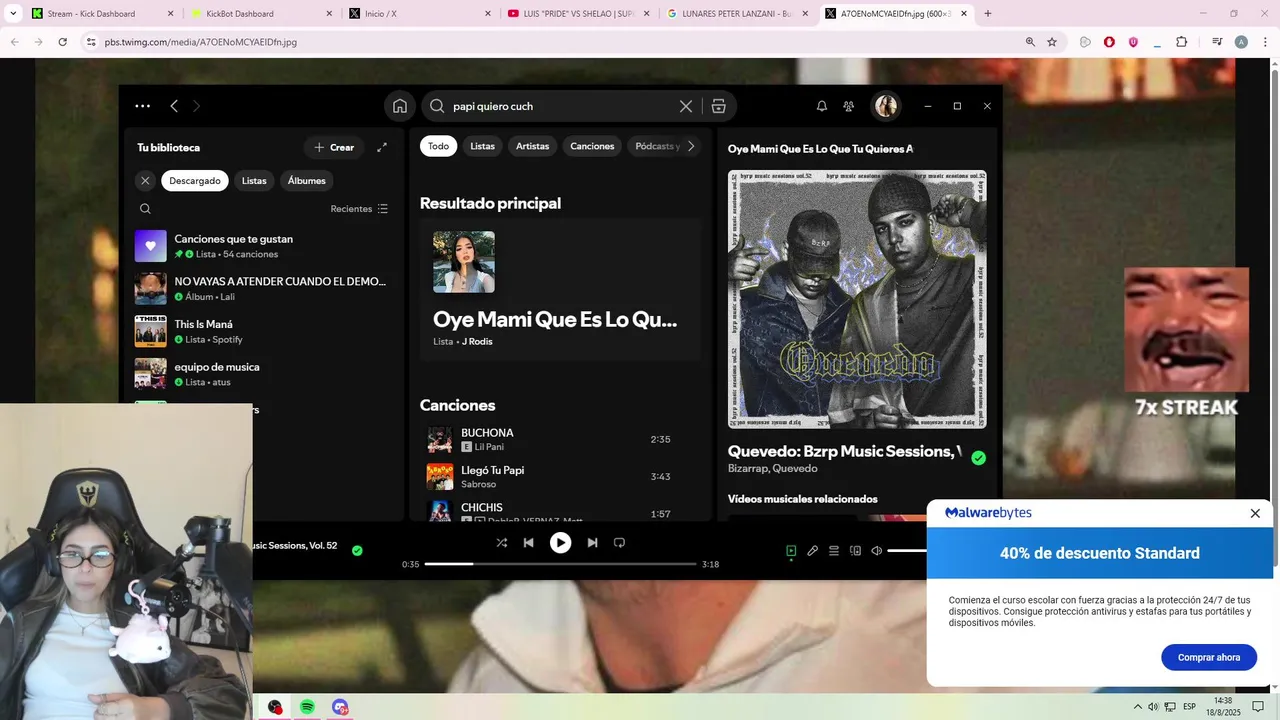The width and height of the screenshot is (1280, 720).
Task: Switch to the Inicio / X tab
Action: click(x=418, y=13)
